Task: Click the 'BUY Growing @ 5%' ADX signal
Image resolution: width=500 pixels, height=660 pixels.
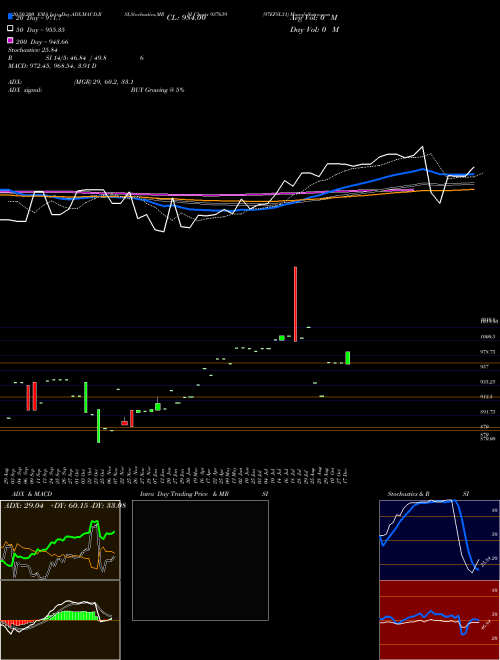Action: 157,90
